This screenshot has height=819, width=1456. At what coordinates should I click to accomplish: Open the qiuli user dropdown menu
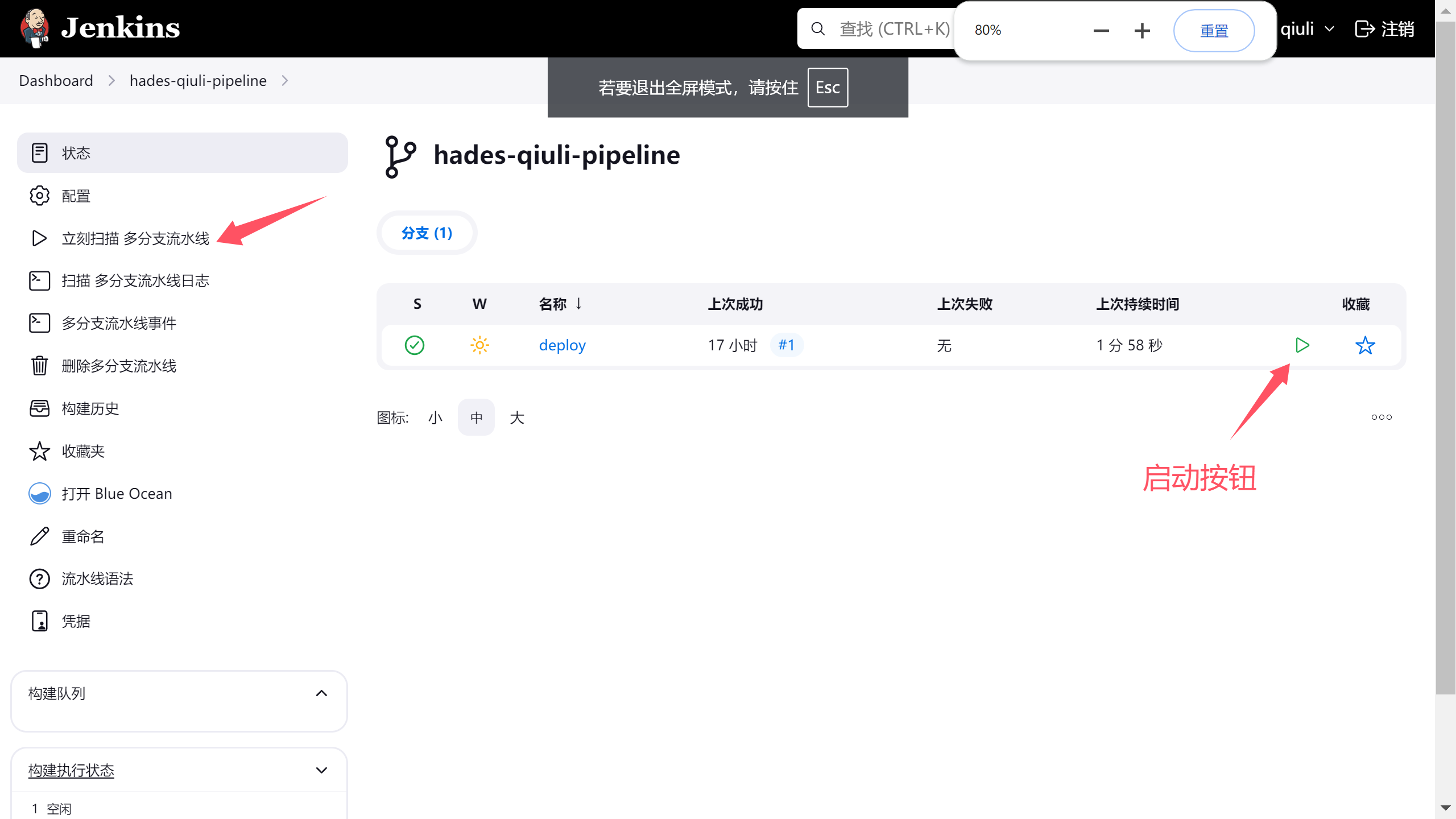click(x=1307, y=29)
